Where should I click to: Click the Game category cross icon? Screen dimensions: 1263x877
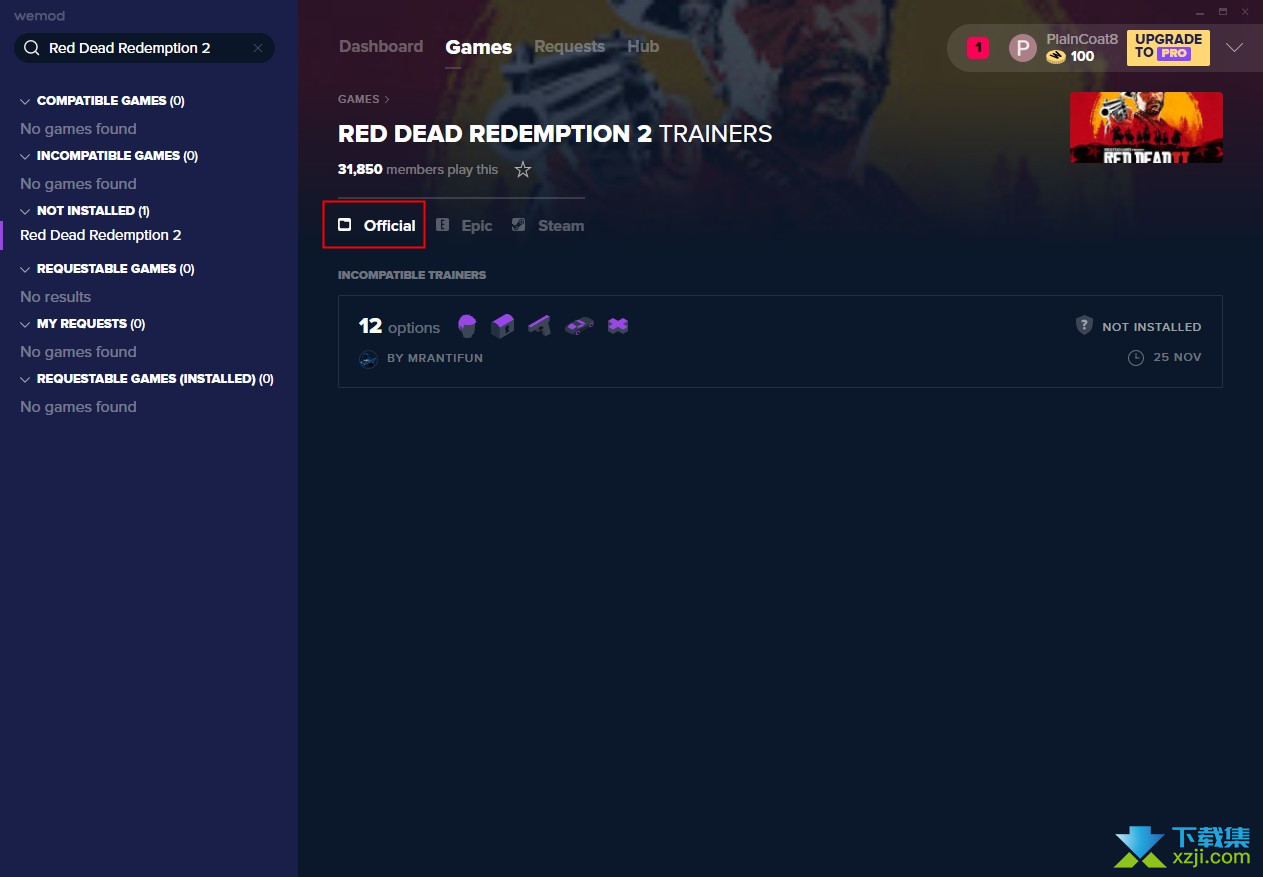coord(618,325)
